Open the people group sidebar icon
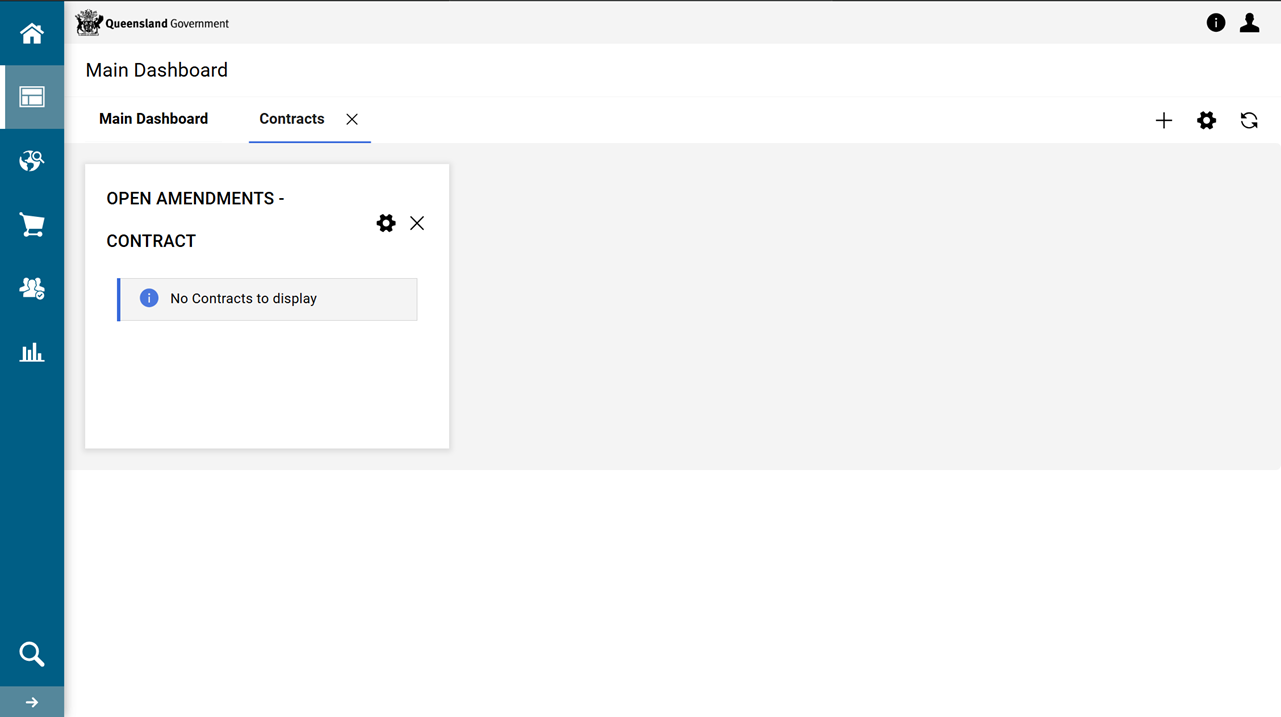 32,289
